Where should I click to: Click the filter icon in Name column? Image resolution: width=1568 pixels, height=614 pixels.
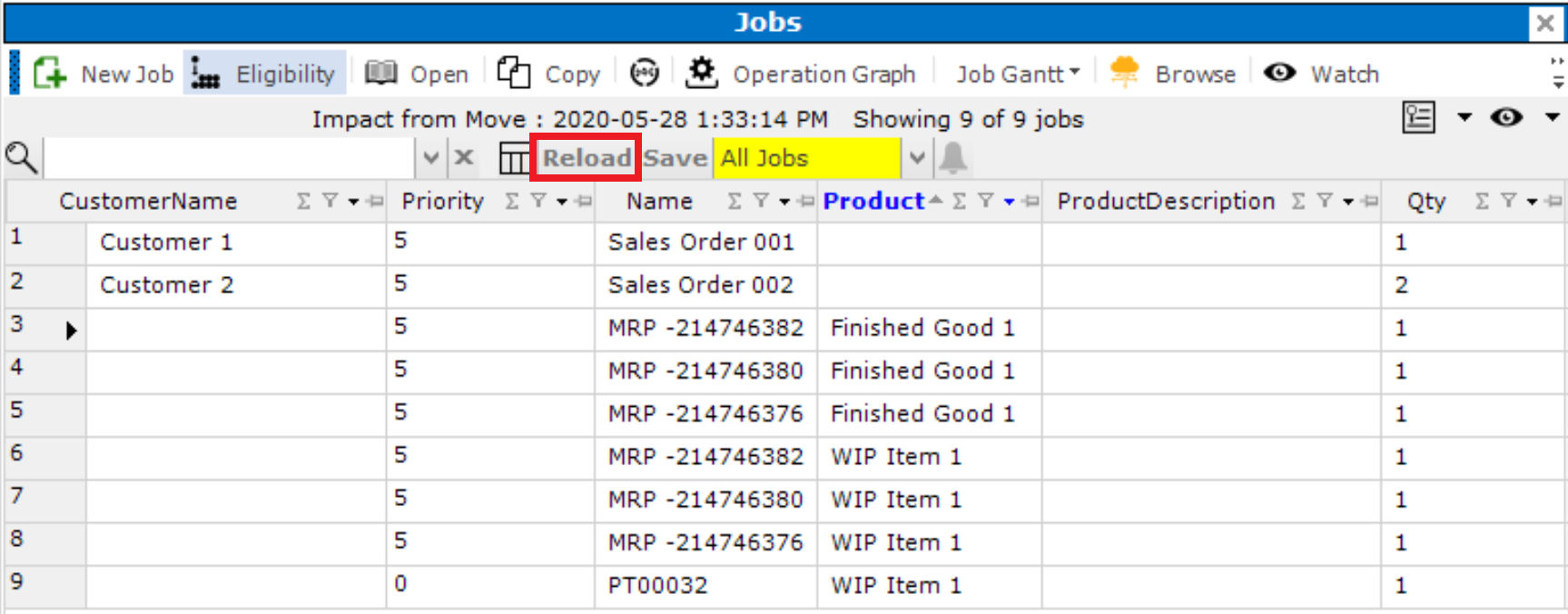(762, 202)
